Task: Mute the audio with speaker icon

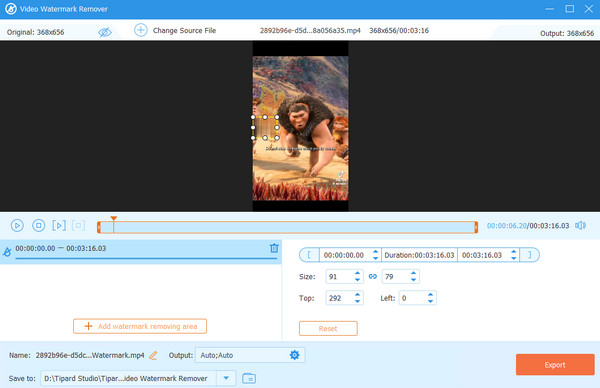Action: pyautogui.click(x=580, y=225)
